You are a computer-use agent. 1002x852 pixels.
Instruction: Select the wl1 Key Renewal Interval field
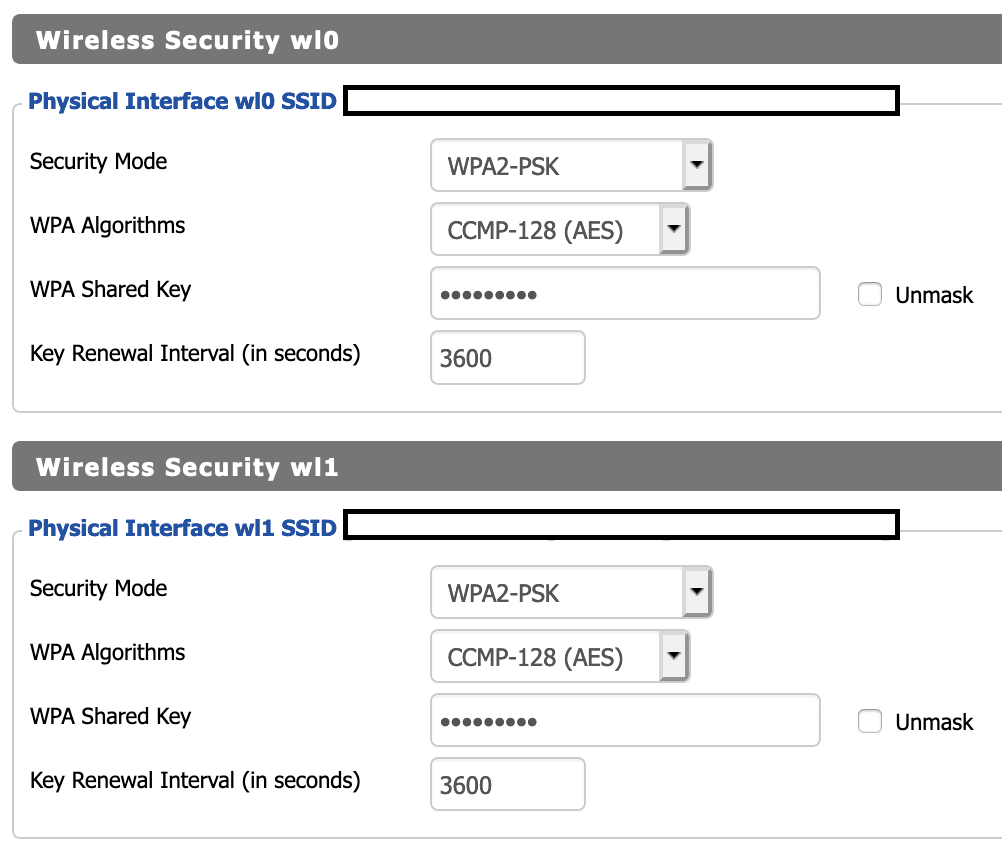[x=507, y=784]
